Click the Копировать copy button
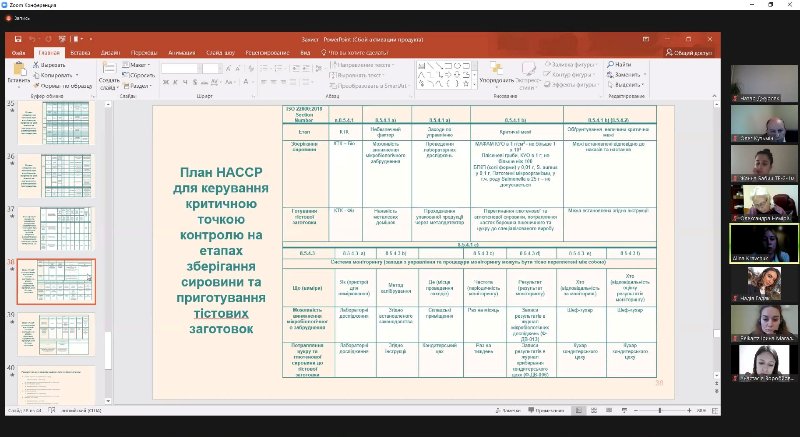 53,75
